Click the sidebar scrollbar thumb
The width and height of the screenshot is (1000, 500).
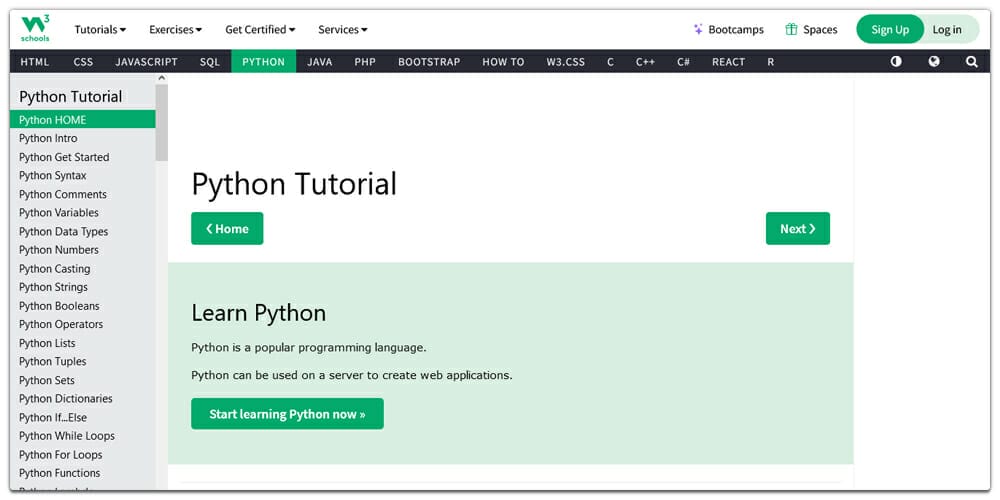(161, 122)
